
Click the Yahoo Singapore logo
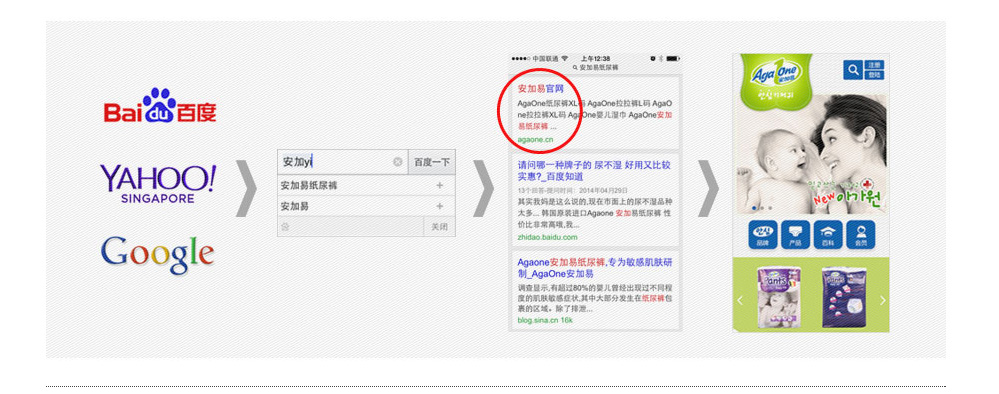click(x=158, y=184)
